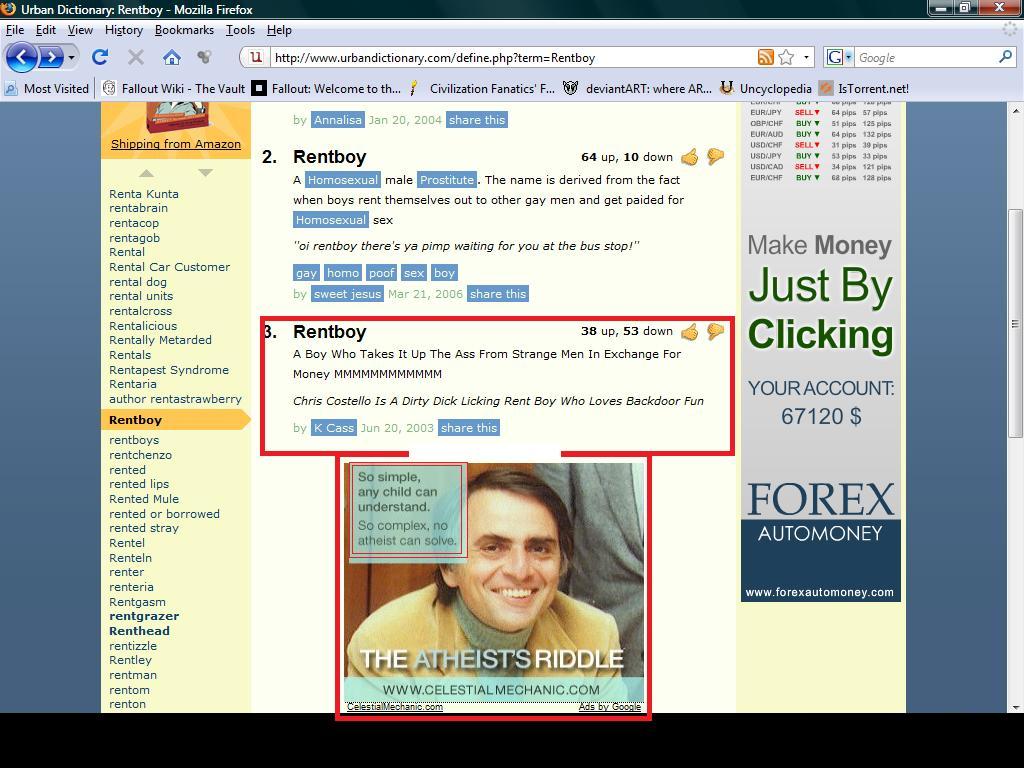
Task: Click share this for Annalisa's definition
Action: 477,120
